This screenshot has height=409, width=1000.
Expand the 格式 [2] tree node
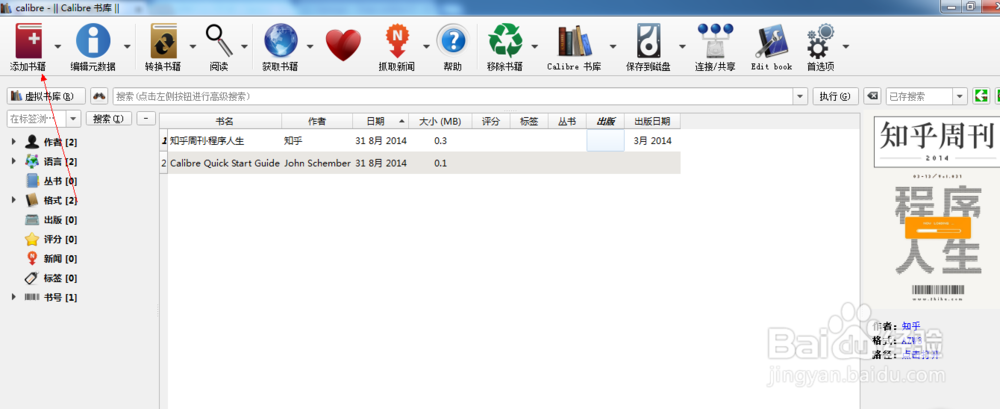coord(15,200)
